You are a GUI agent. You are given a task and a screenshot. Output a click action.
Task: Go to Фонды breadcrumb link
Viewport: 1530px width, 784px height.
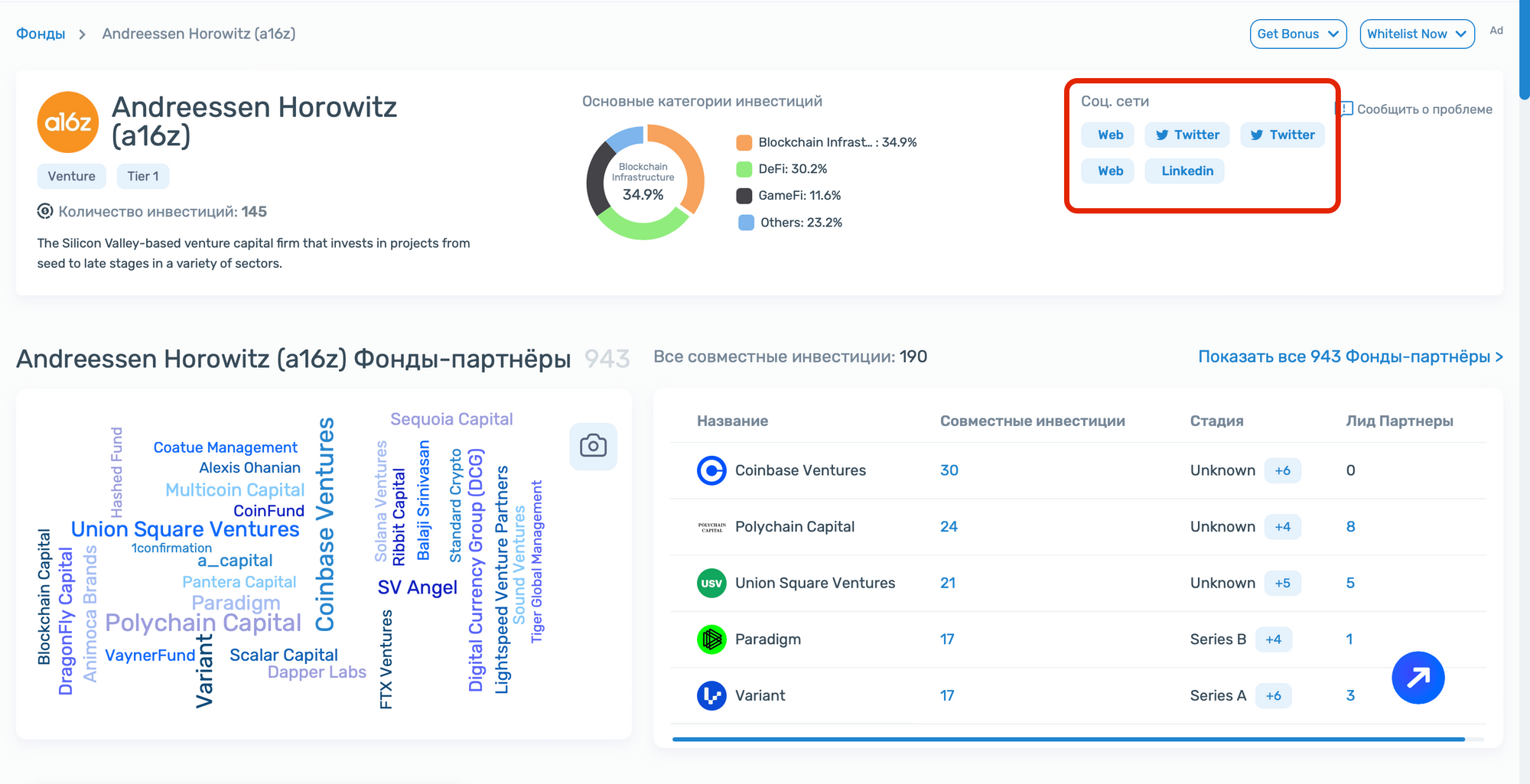(41, 34)
